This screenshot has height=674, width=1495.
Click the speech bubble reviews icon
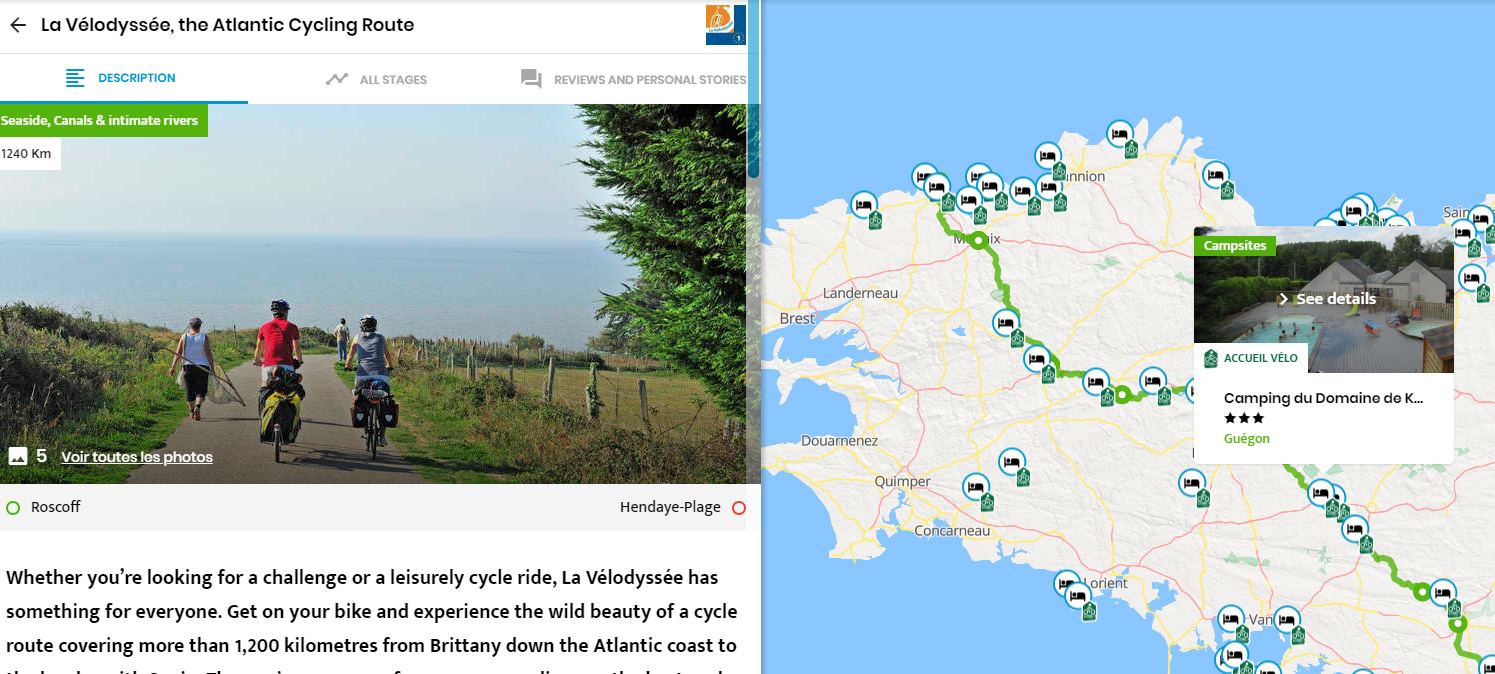pos(531,79)
